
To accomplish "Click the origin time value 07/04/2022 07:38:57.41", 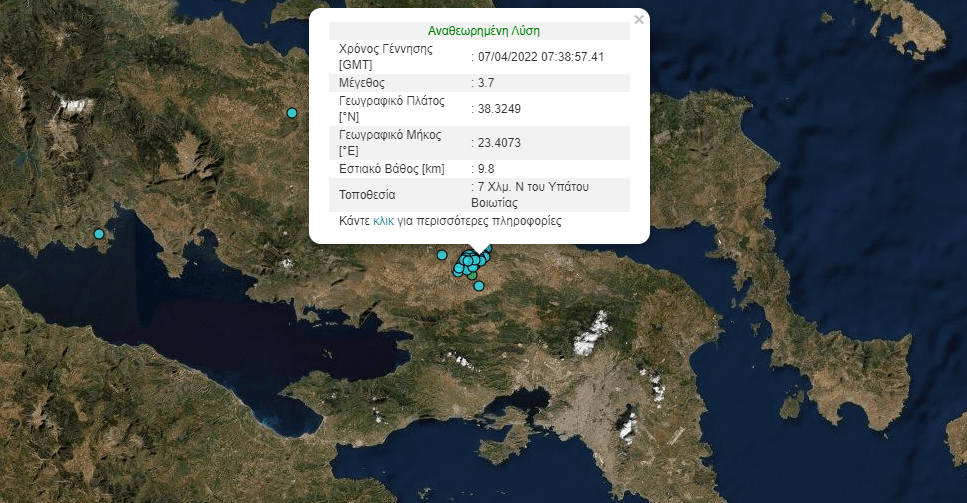I will pyautogui.click(x=541, y=57).
